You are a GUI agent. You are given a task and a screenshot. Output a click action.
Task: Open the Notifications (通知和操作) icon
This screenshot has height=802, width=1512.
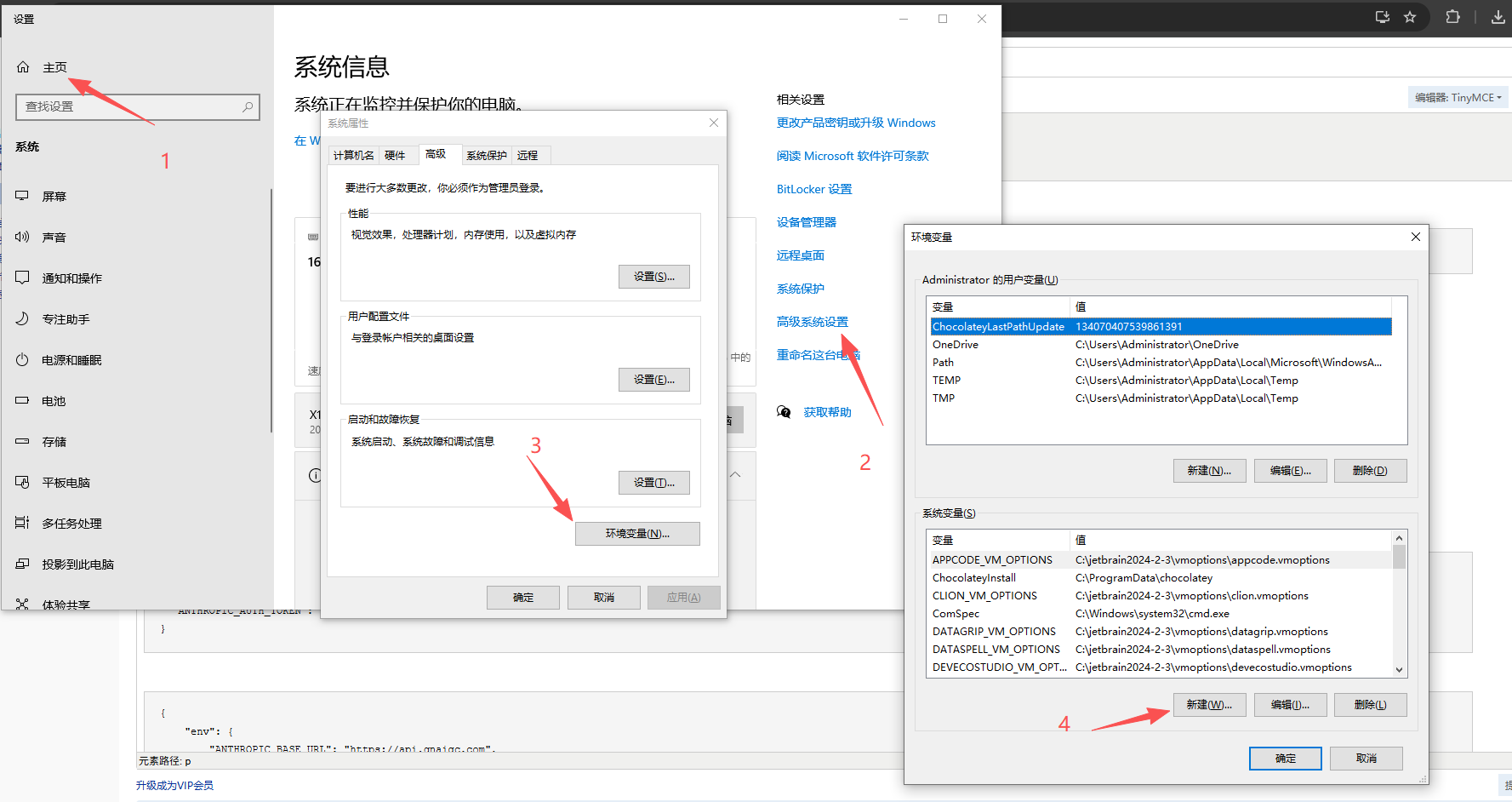click(x=22, y=278)
